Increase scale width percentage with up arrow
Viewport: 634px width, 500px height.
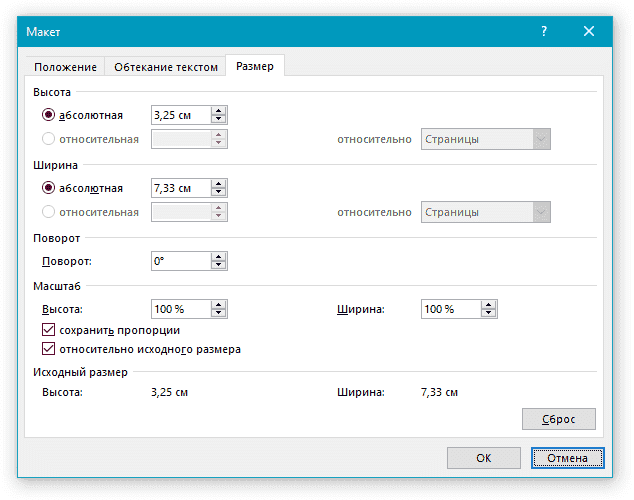(490, 306)
